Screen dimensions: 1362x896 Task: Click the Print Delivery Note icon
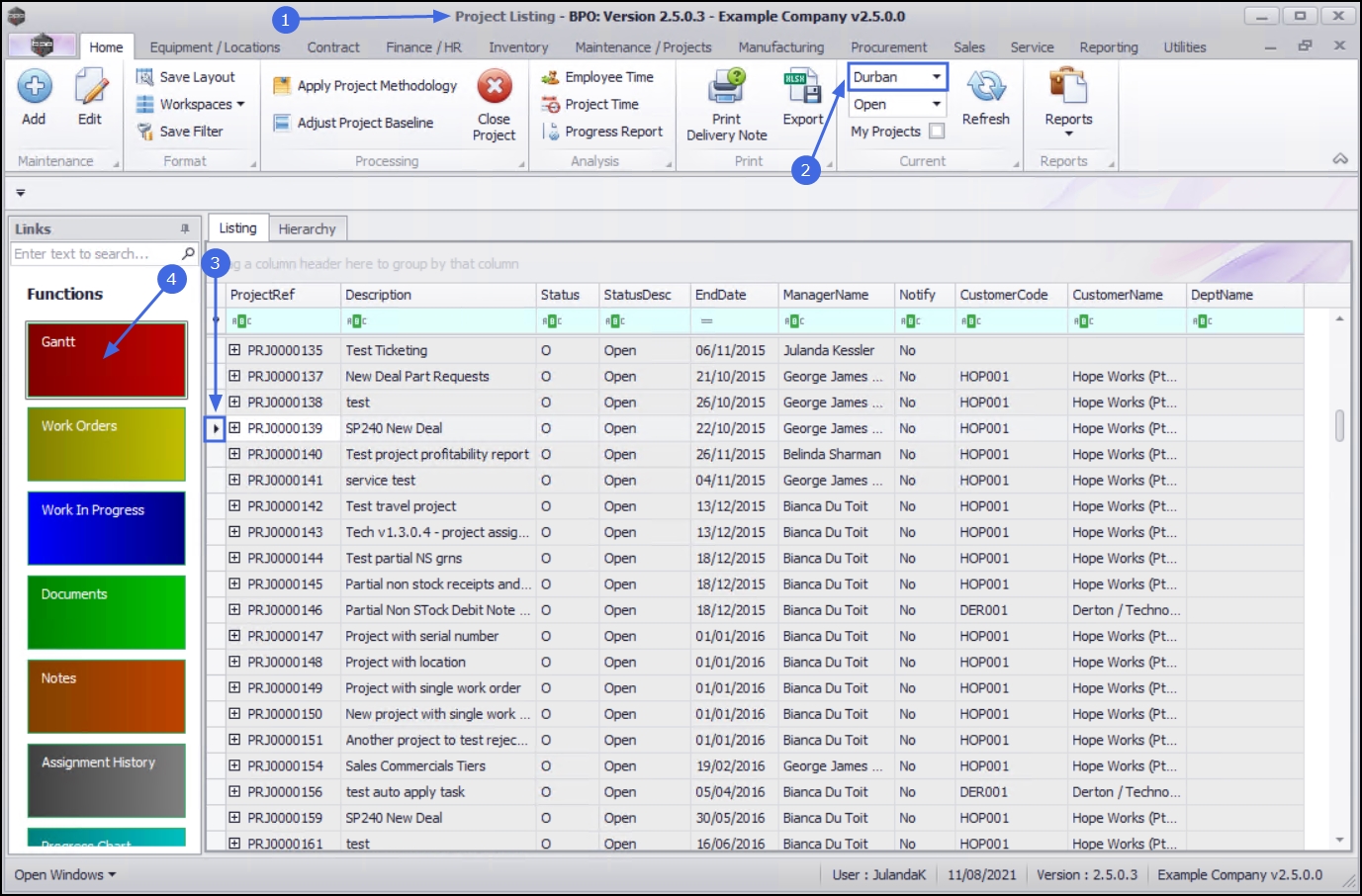click(727, 88)
